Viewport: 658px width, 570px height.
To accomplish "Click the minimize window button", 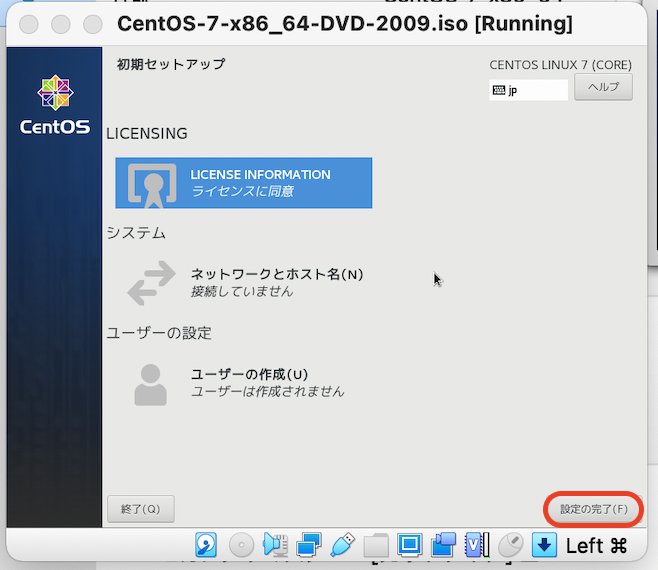I will 61,24.
